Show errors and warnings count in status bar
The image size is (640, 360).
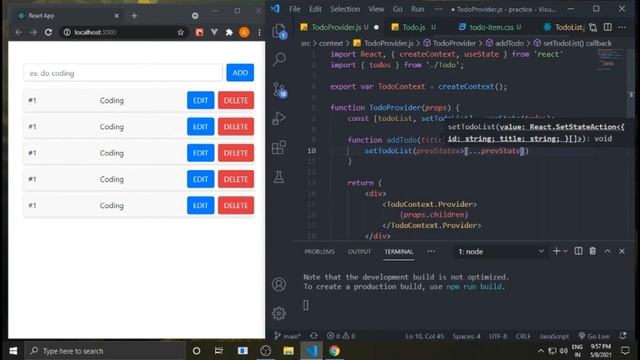click(x=341, y=336)
